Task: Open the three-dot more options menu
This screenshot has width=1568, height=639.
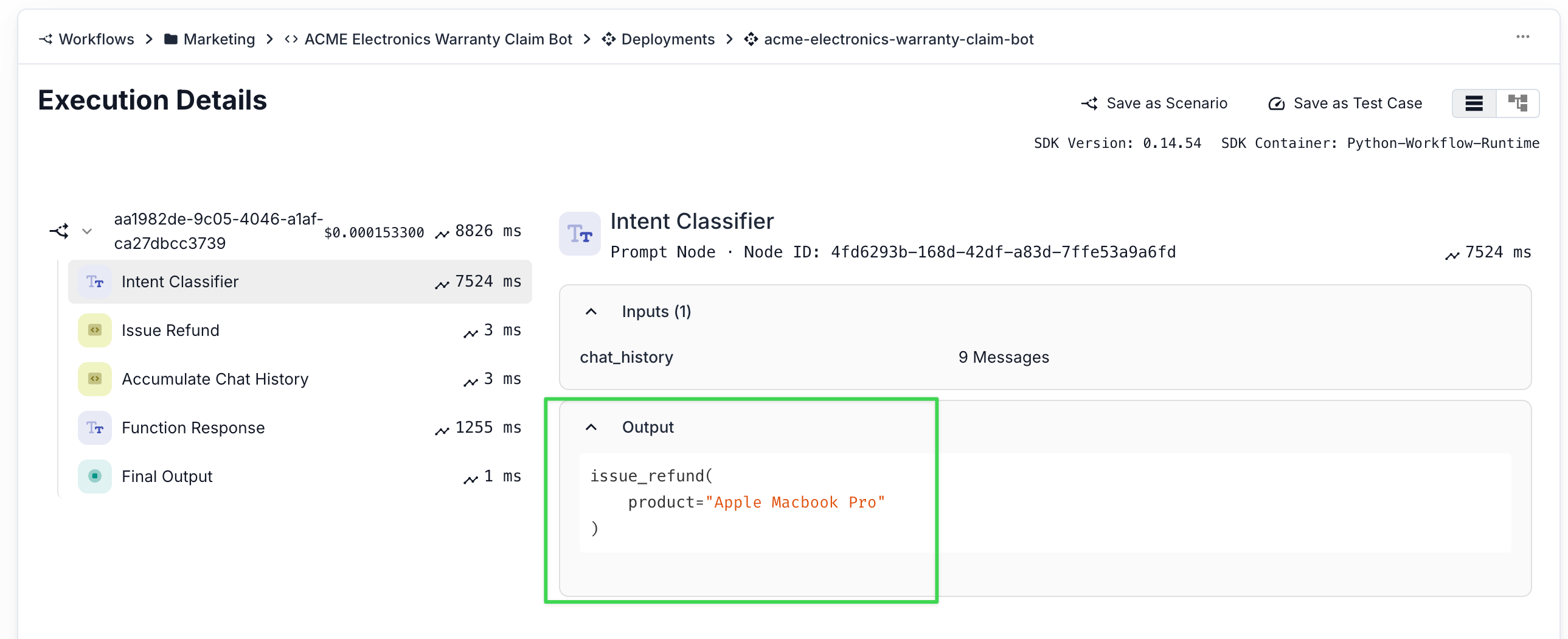Action: 1522,37
